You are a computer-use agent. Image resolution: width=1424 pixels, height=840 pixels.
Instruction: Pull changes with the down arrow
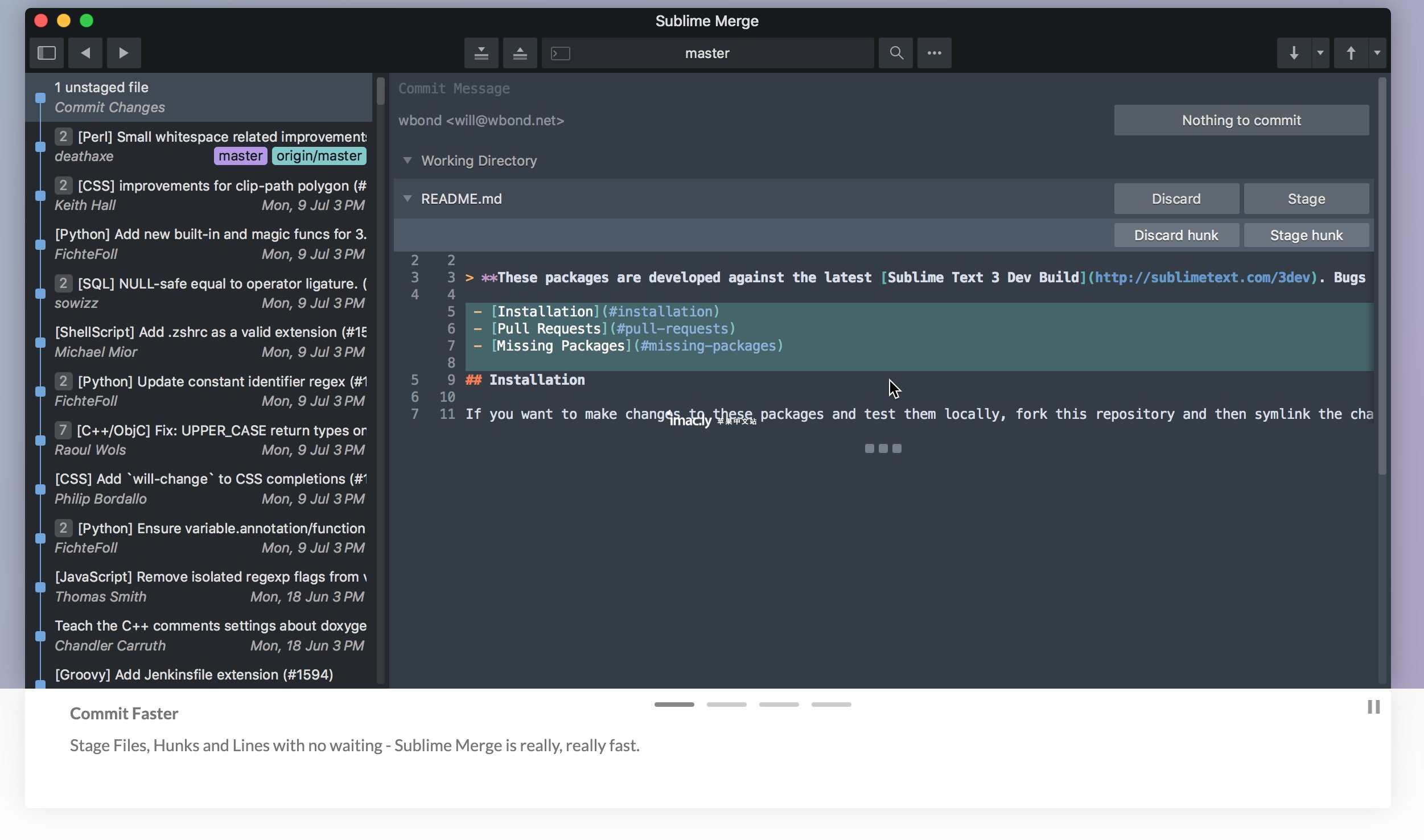coord(1294,53)
